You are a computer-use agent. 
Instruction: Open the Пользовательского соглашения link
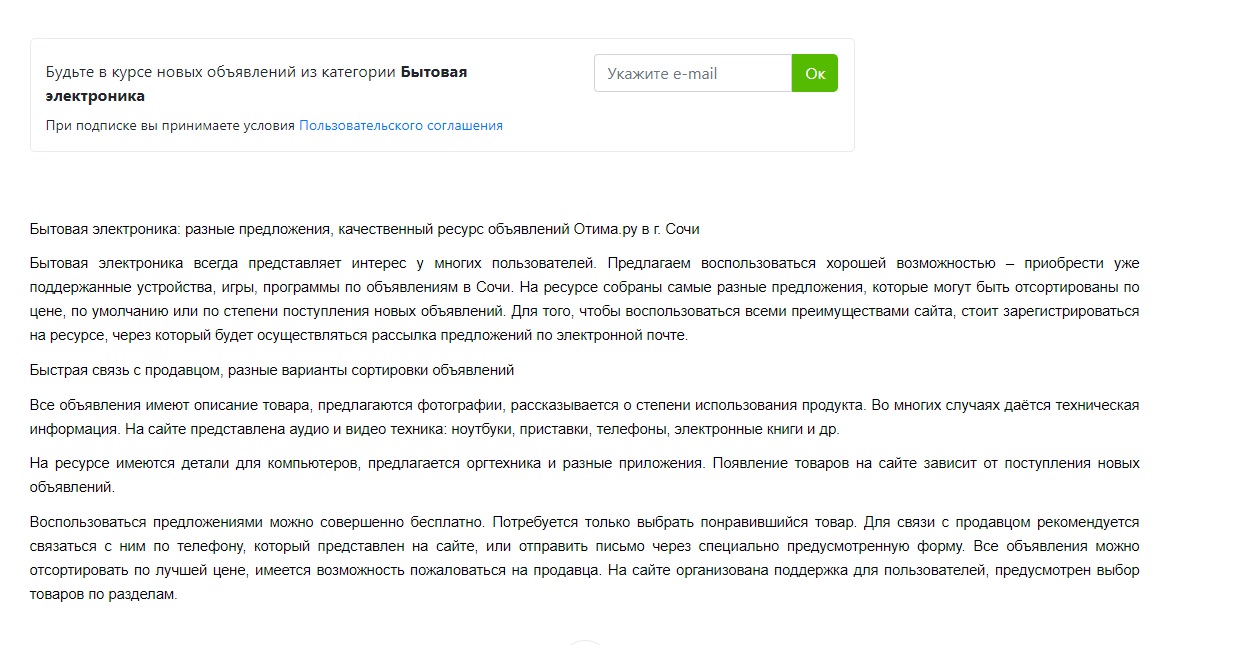point(400,126)
